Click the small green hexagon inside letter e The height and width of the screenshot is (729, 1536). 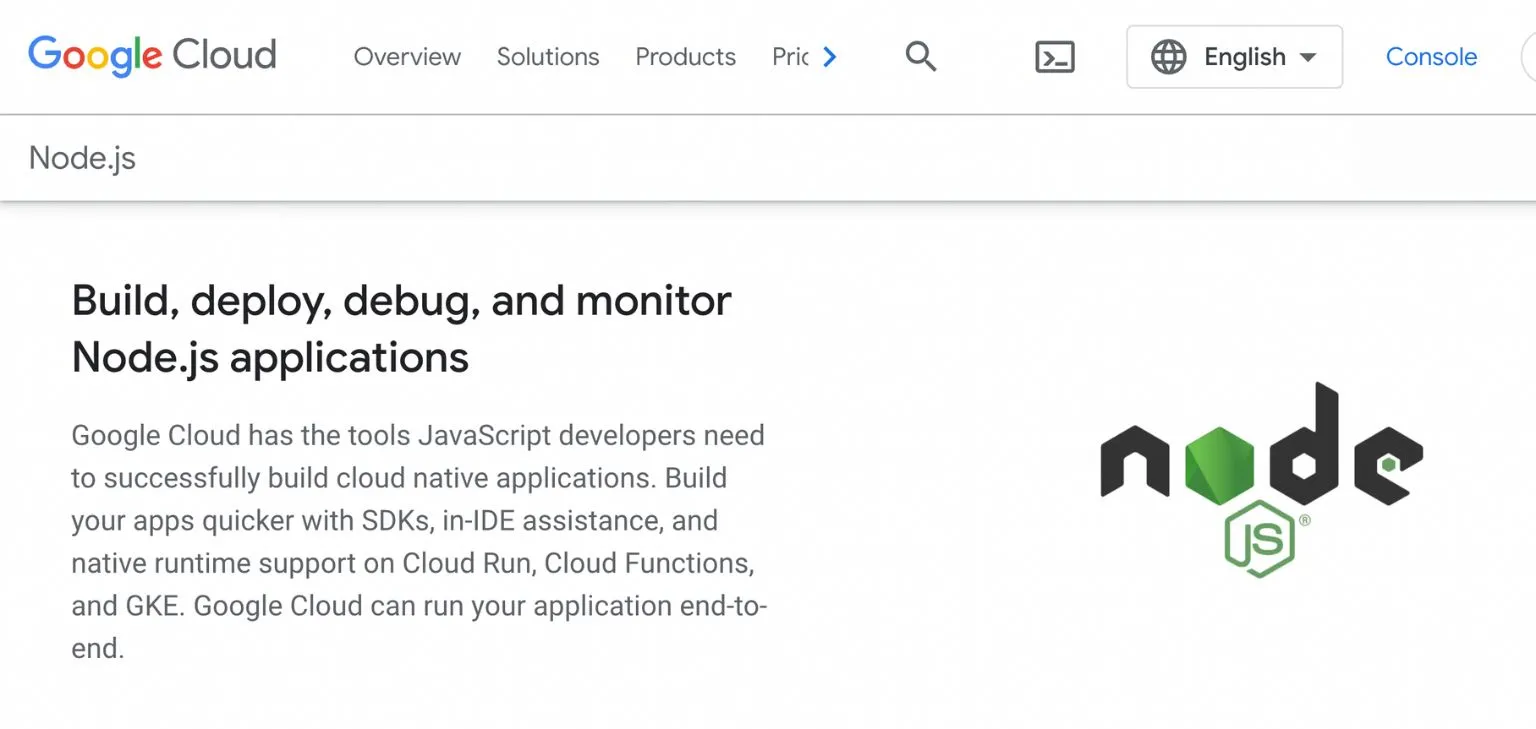(x=1388, y=464)
